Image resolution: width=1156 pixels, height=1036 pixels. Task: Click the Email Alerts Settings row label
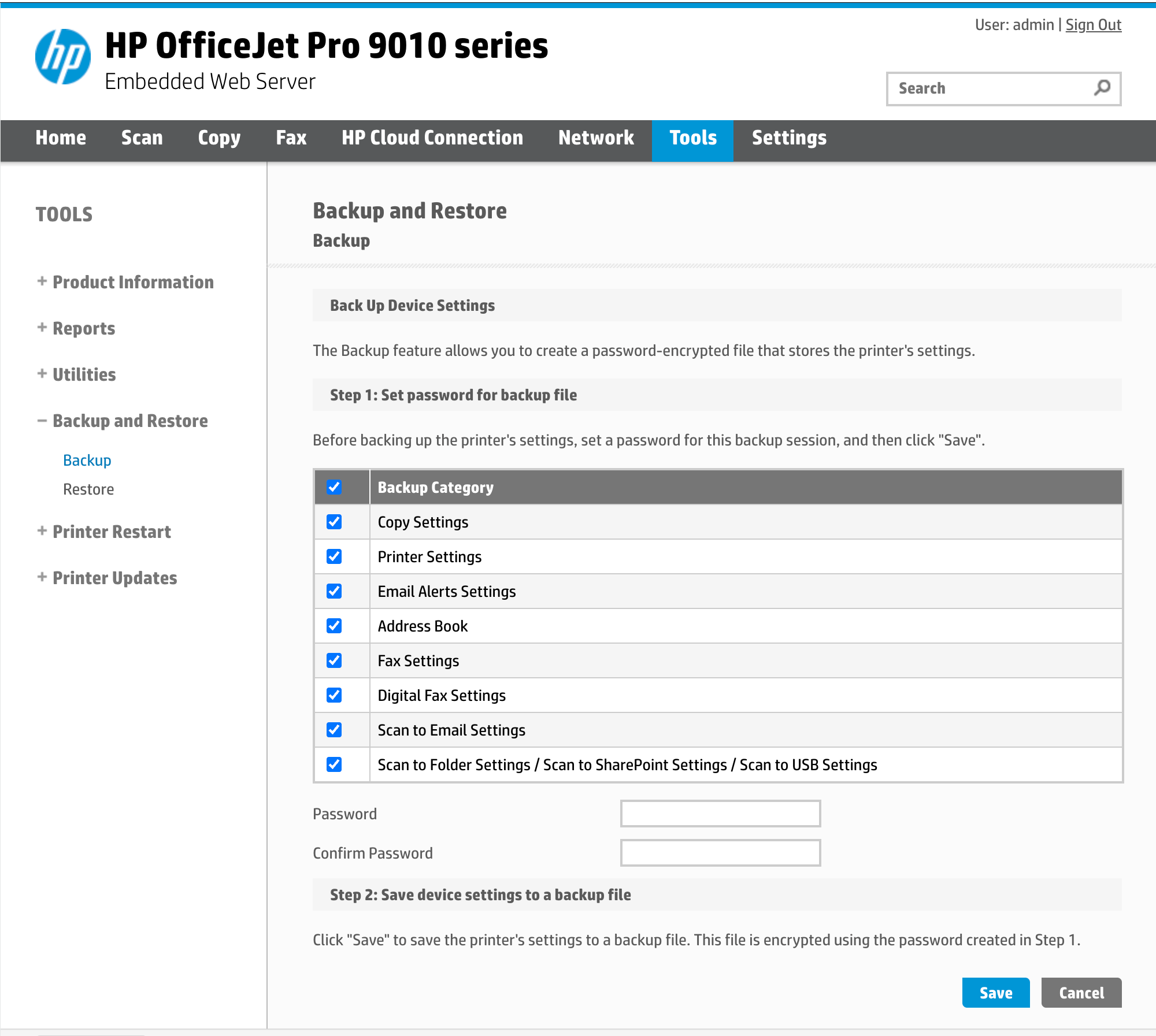[x=447, y=592]
